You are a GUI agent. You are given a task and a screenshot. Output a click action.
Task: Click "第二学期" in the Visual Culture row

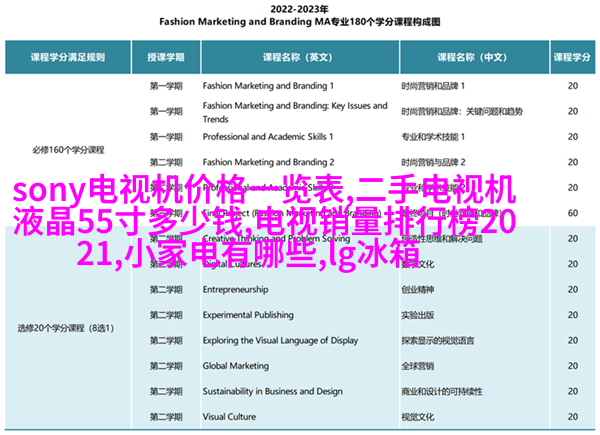coord(166,417)
